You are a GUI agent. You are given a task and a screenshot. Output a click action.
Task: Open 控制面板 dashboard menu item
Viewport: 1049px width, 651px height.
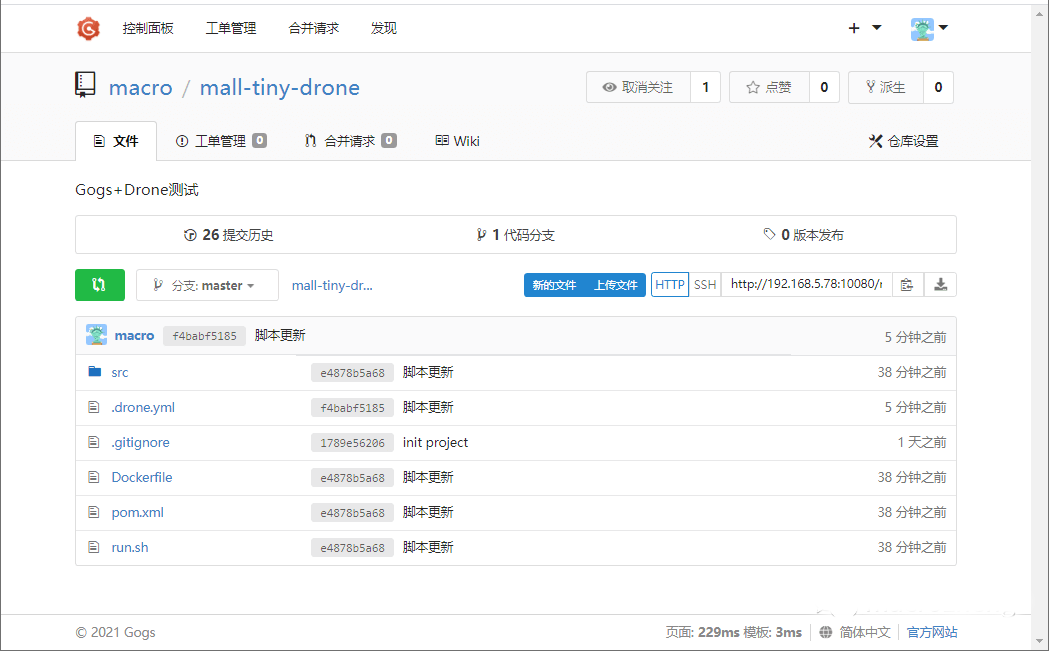[x=148, y=28]
